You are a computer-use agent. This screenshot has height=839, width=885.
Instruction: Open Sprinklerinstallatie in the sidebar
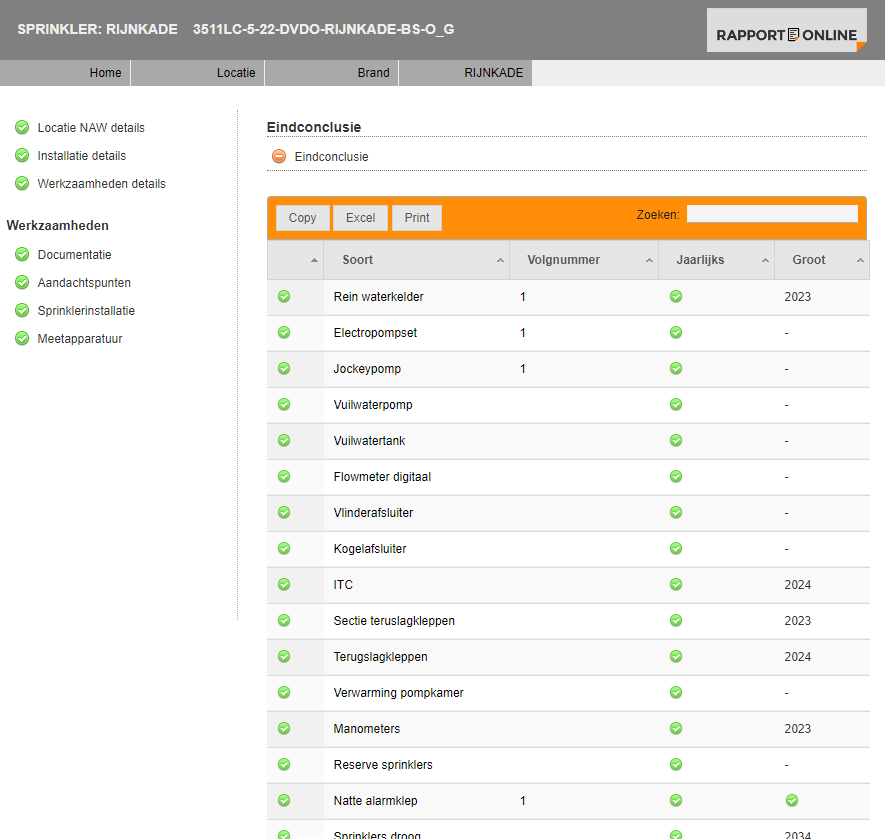(x=86, y=311)
